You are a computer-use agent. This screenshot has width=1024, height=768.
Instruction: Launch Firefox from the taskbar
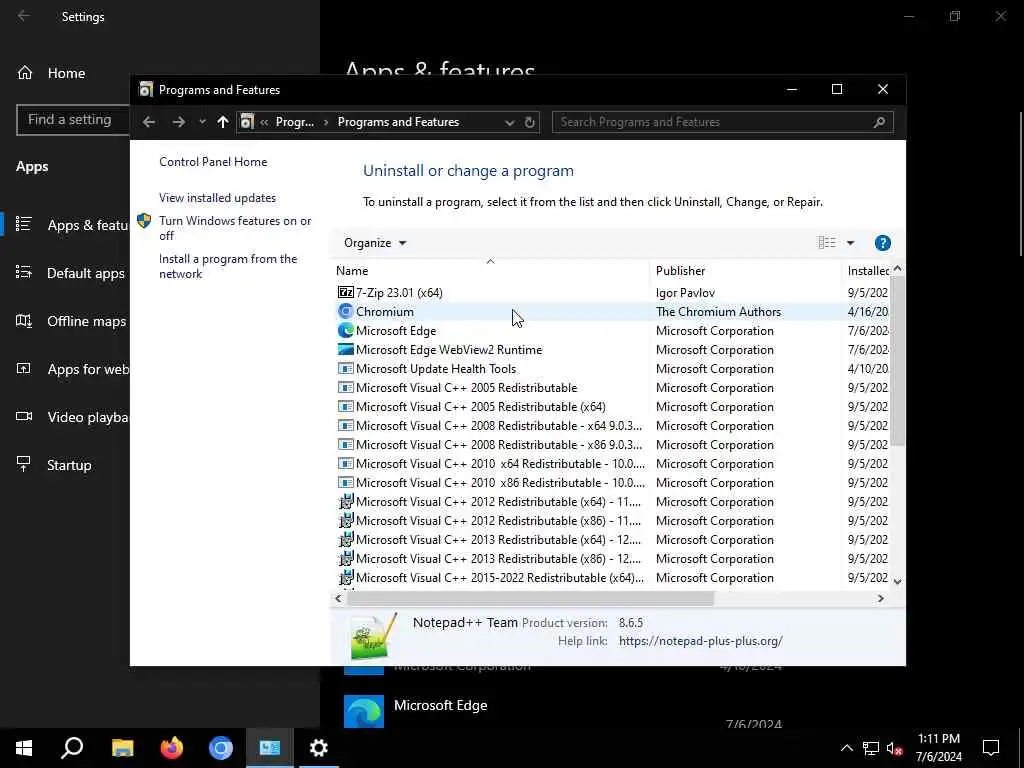point(172,748)
